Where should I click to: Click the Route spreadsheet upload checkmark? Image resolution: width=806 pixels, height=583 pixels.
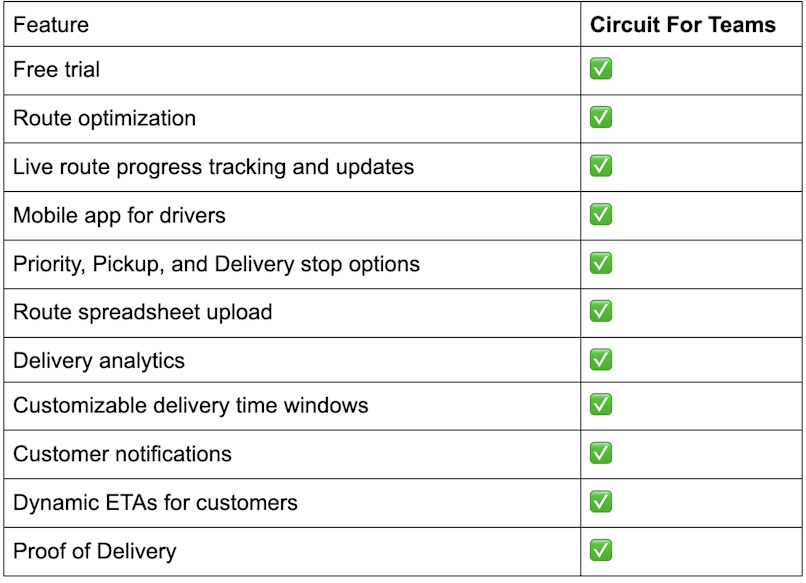pos(600,311)
